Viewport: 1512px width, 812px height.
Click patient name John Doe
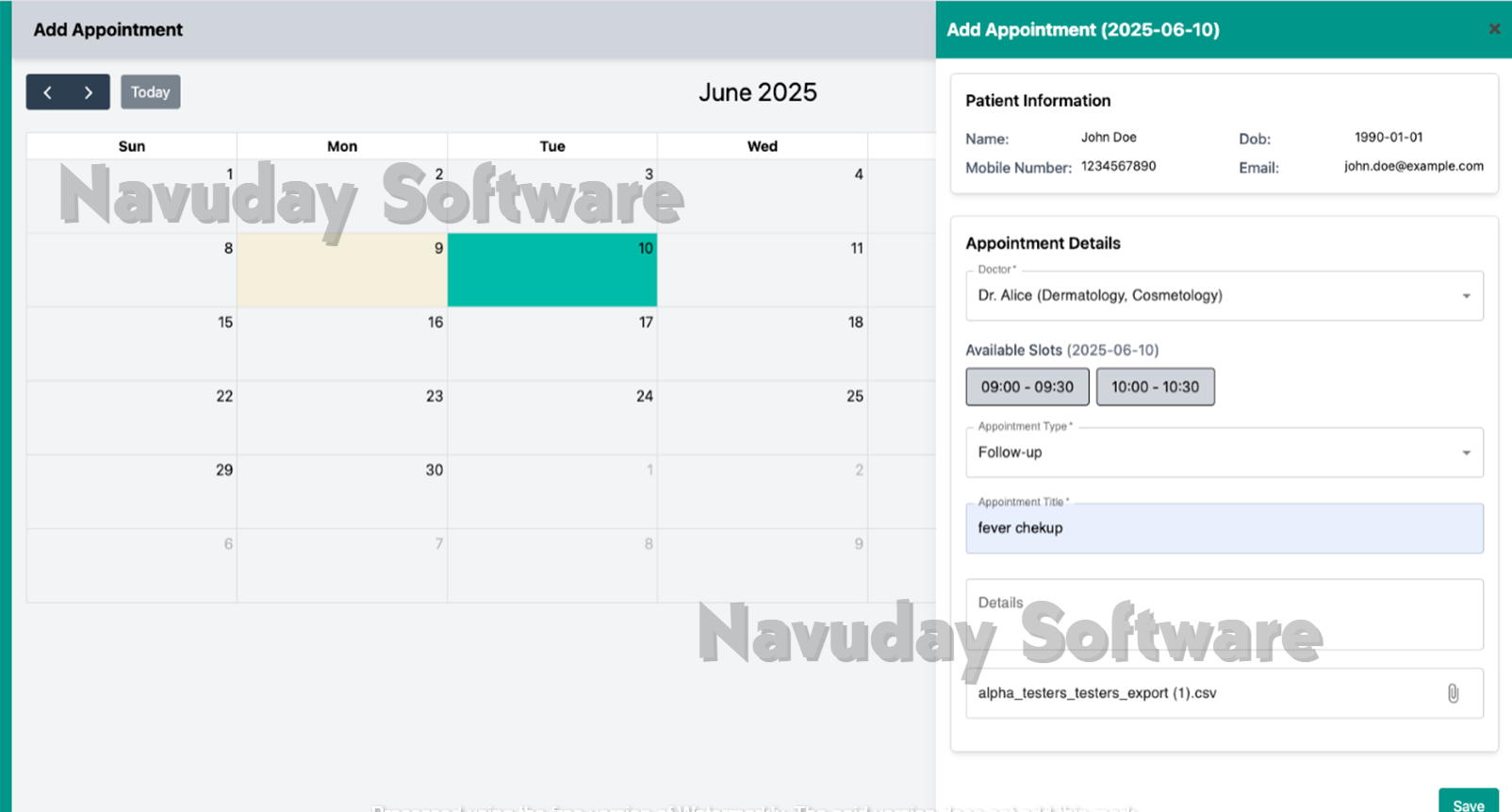tap(1109, 138)
